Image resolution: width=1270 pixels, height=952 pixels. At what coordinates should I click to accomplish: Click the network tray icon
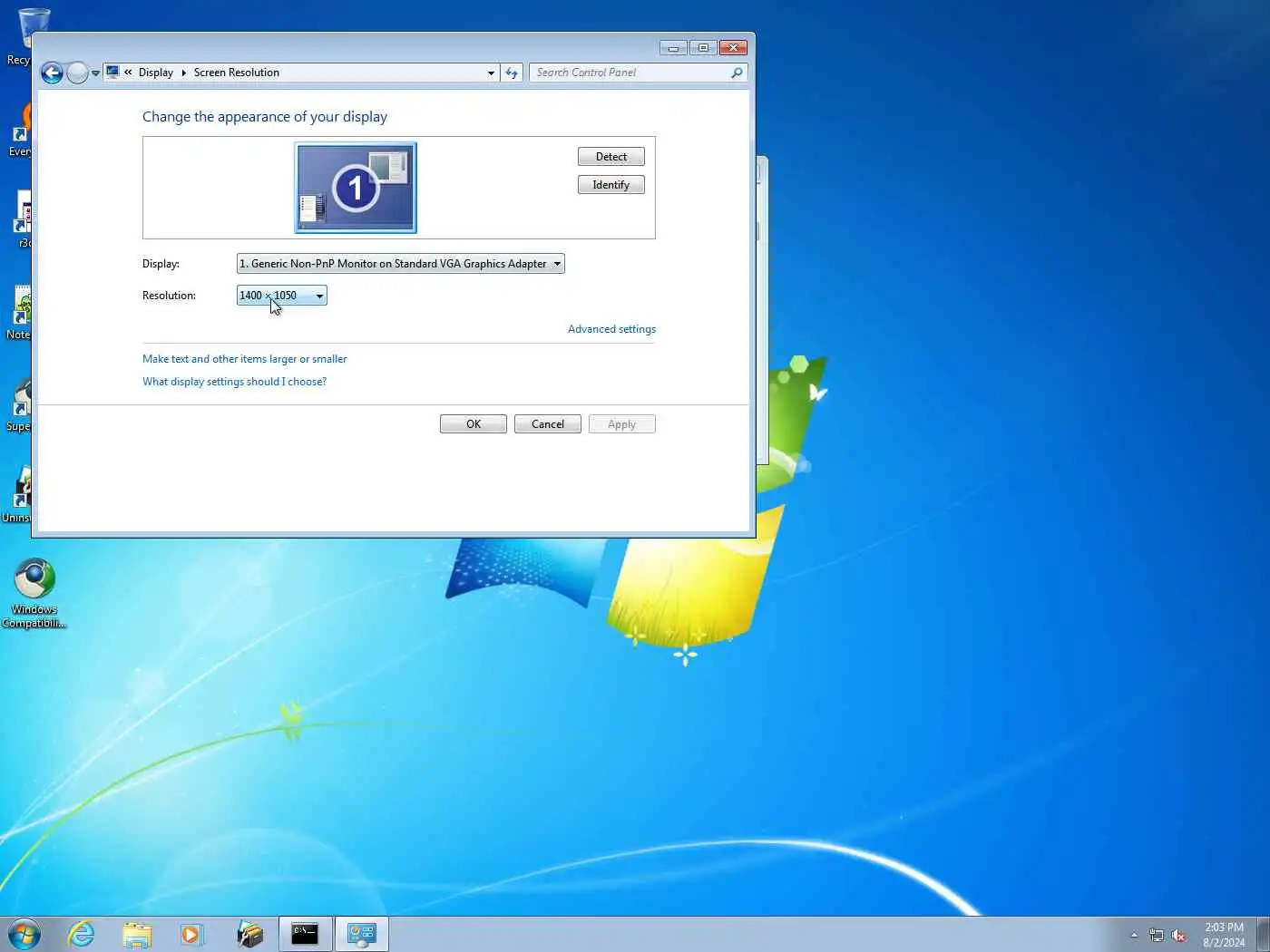1157,935
